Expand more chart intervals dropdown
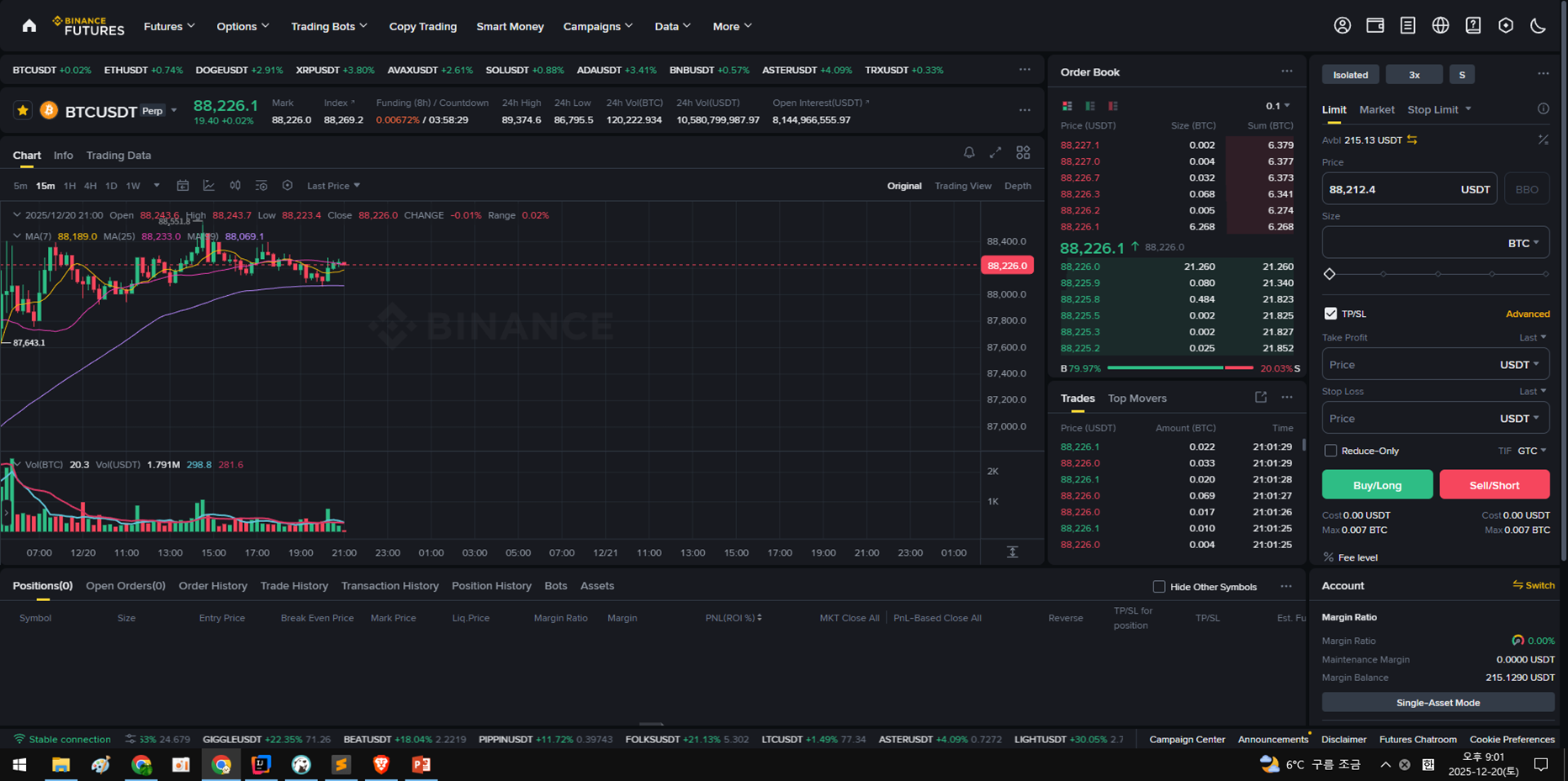Viewport: 1568px width, 781px height. tap(156, 186)
